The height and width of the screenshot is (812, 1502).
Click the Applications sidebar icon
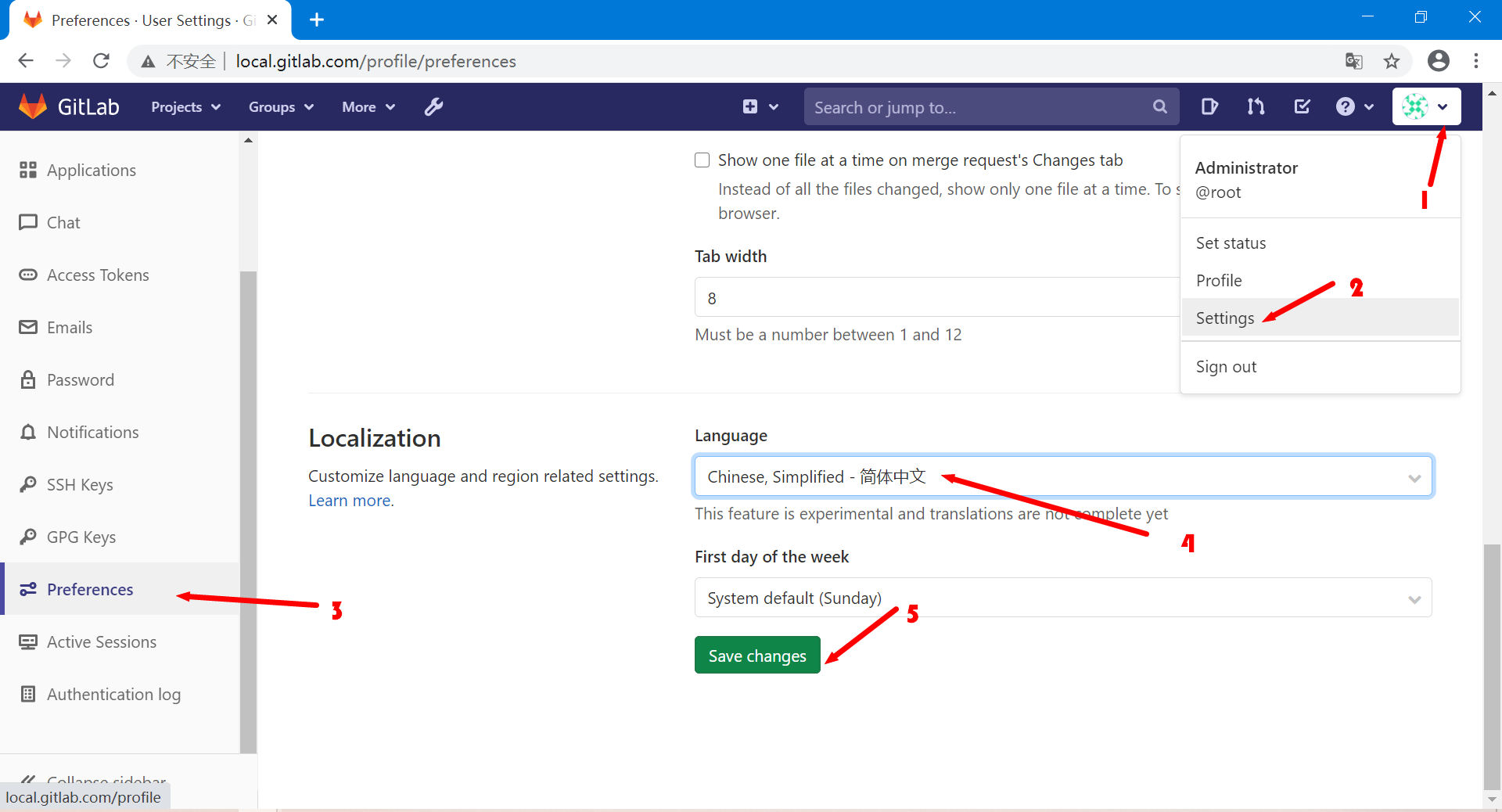28,170
